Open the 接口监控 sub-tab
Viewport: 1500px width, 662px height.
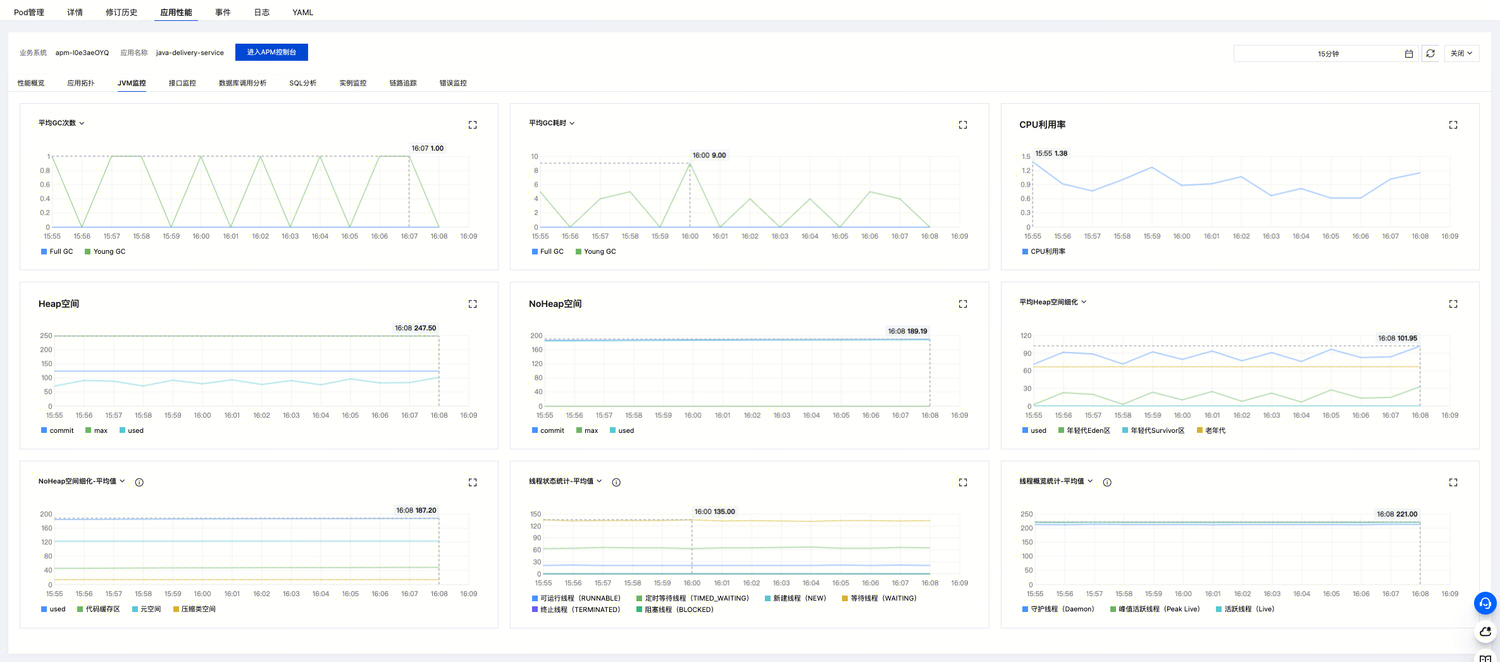pyautogui.click(x=182, y=83)
